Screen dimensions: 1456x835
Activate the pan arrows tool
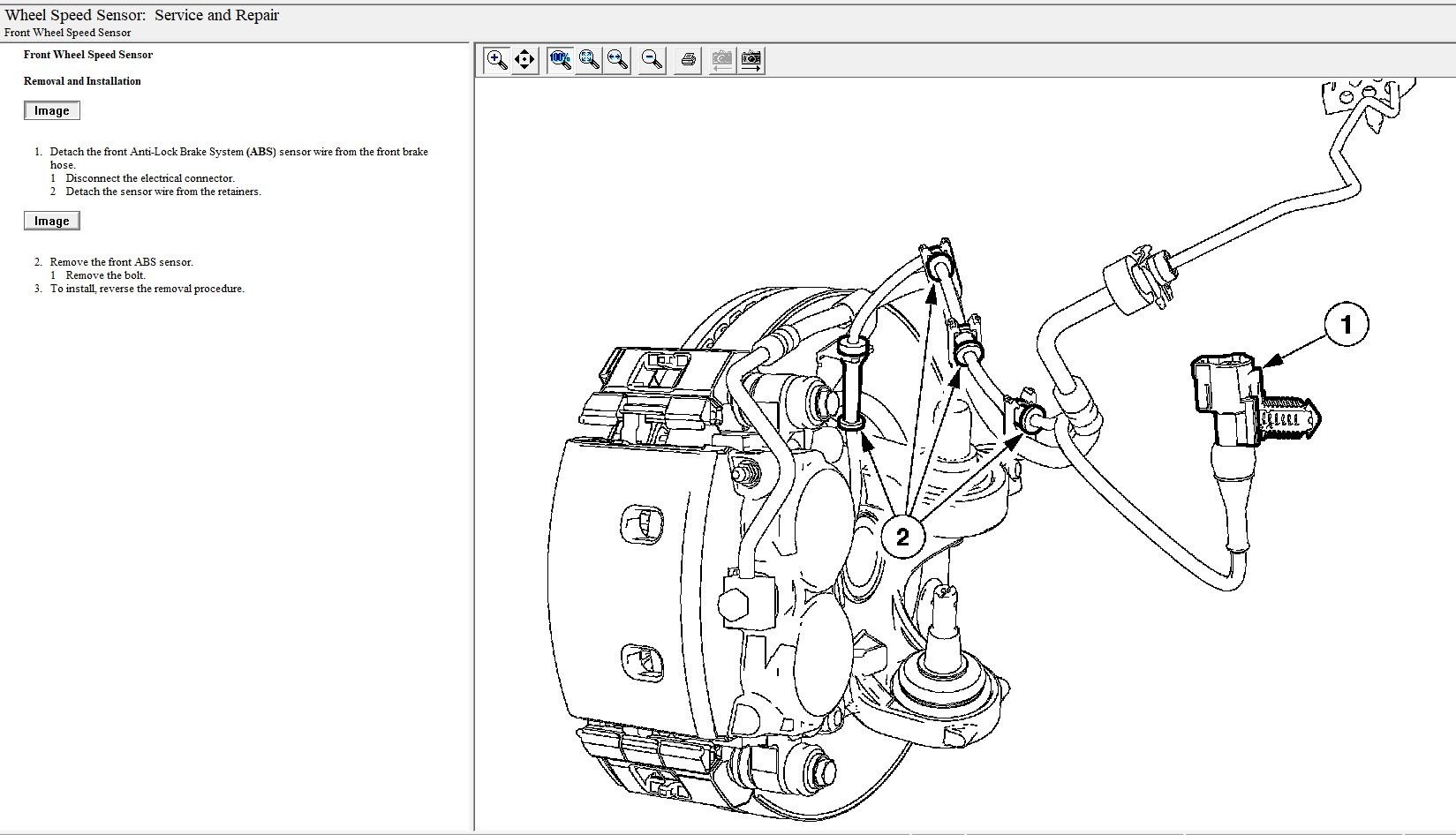coord(525,60)
